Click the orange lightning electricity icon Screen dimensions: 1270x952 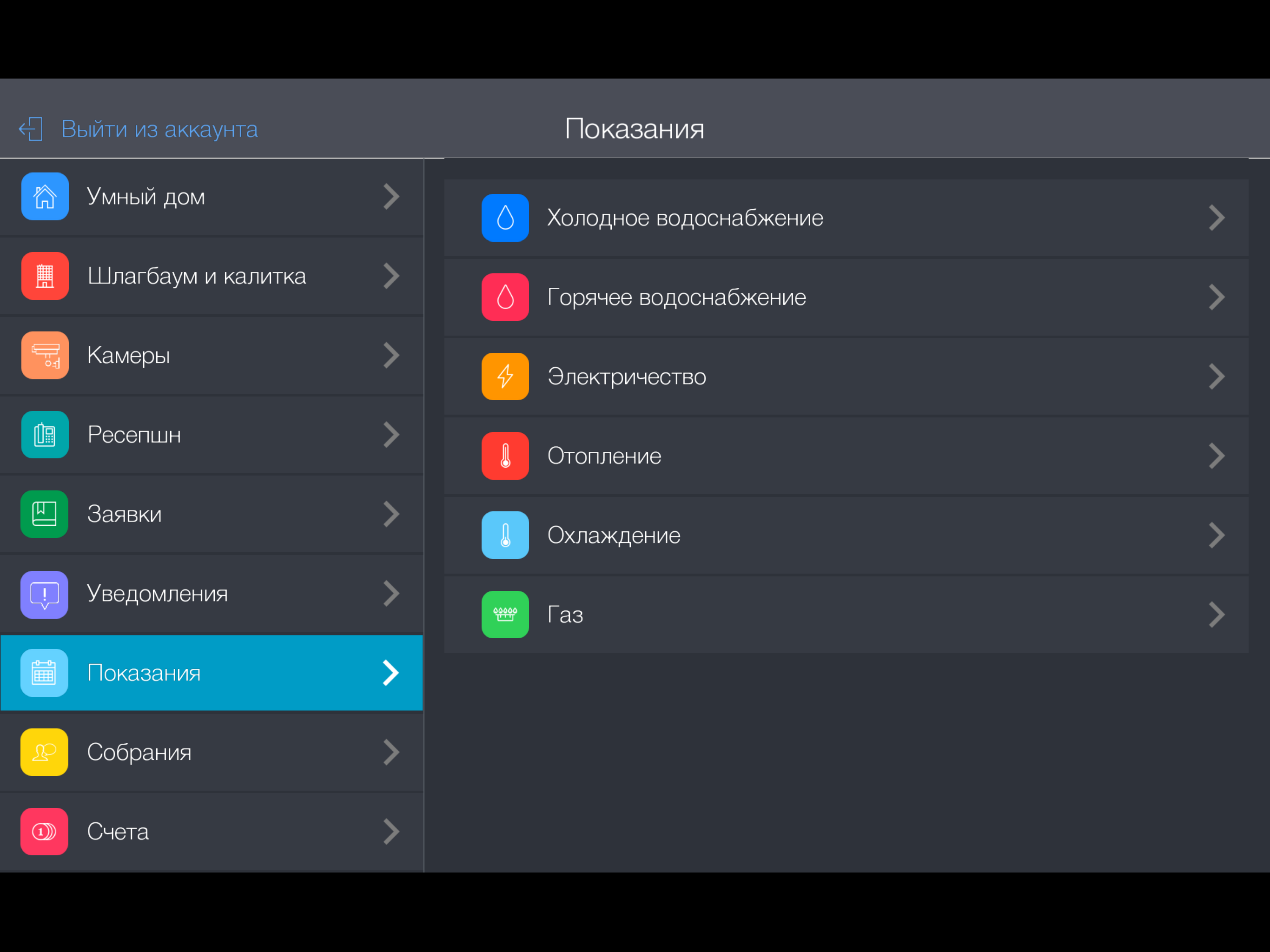[505, 377]
